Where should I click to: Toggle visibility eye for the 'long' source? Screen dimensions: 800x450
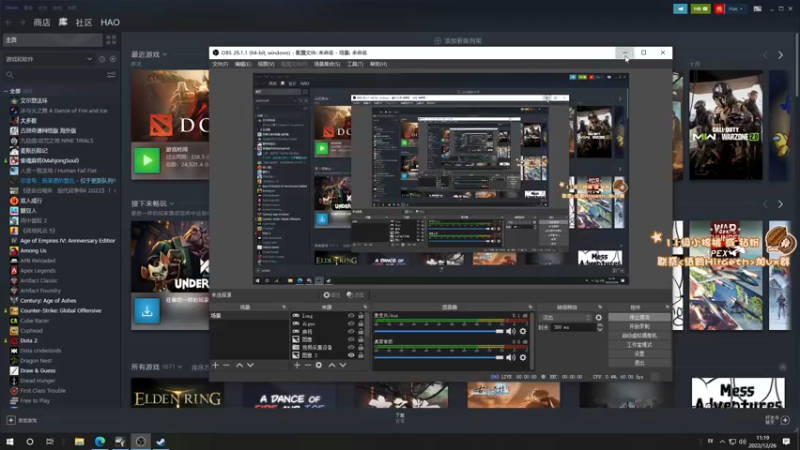(x=351, y=316)
